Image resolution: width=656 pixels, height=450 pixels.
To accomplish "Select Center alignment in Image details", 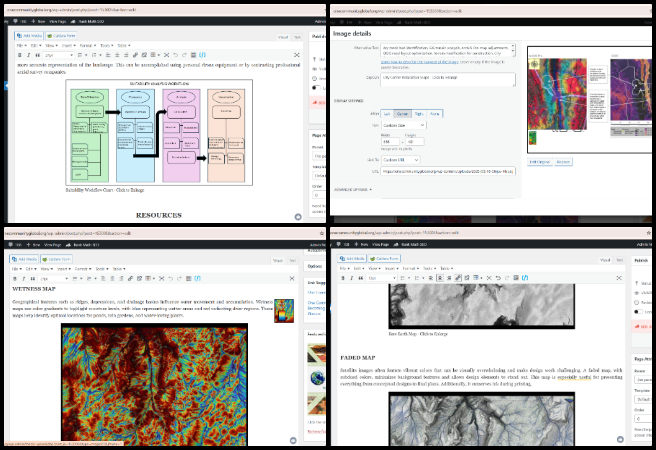I will point(402,114).
